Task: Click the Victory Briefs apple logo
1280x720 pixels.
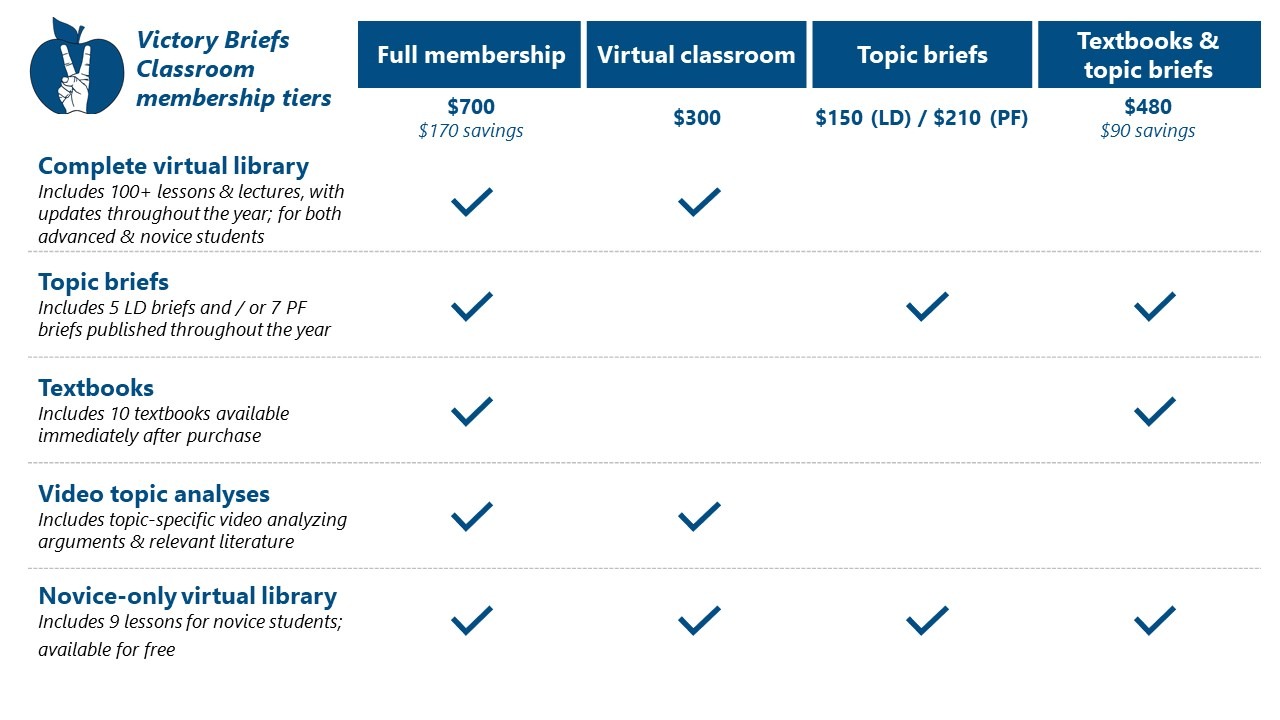Action: [x=76, y=68]
